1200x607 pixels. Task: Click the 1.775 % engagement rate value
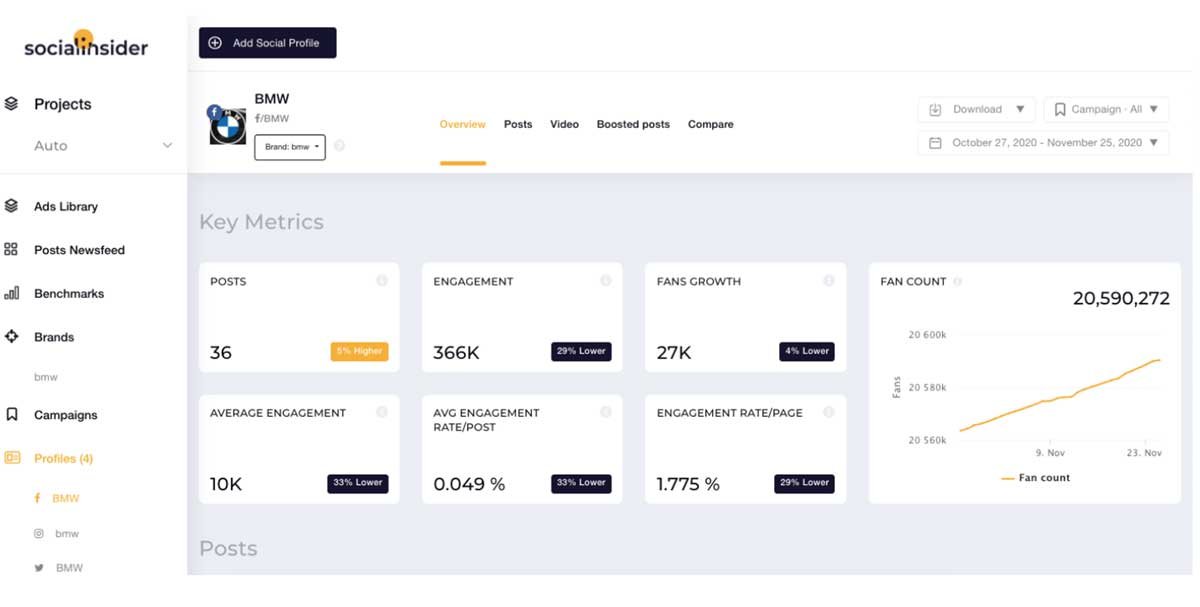688,484
